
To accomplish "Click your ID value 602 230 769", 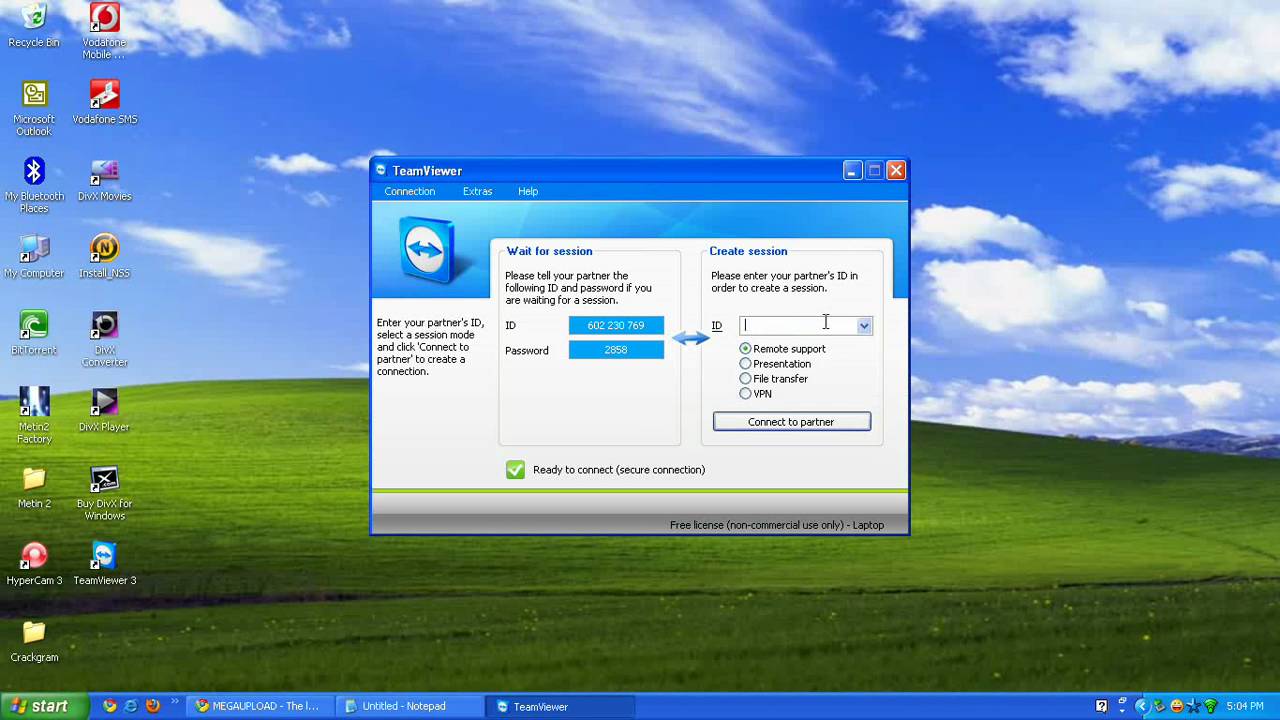I will tap(616, 325).
